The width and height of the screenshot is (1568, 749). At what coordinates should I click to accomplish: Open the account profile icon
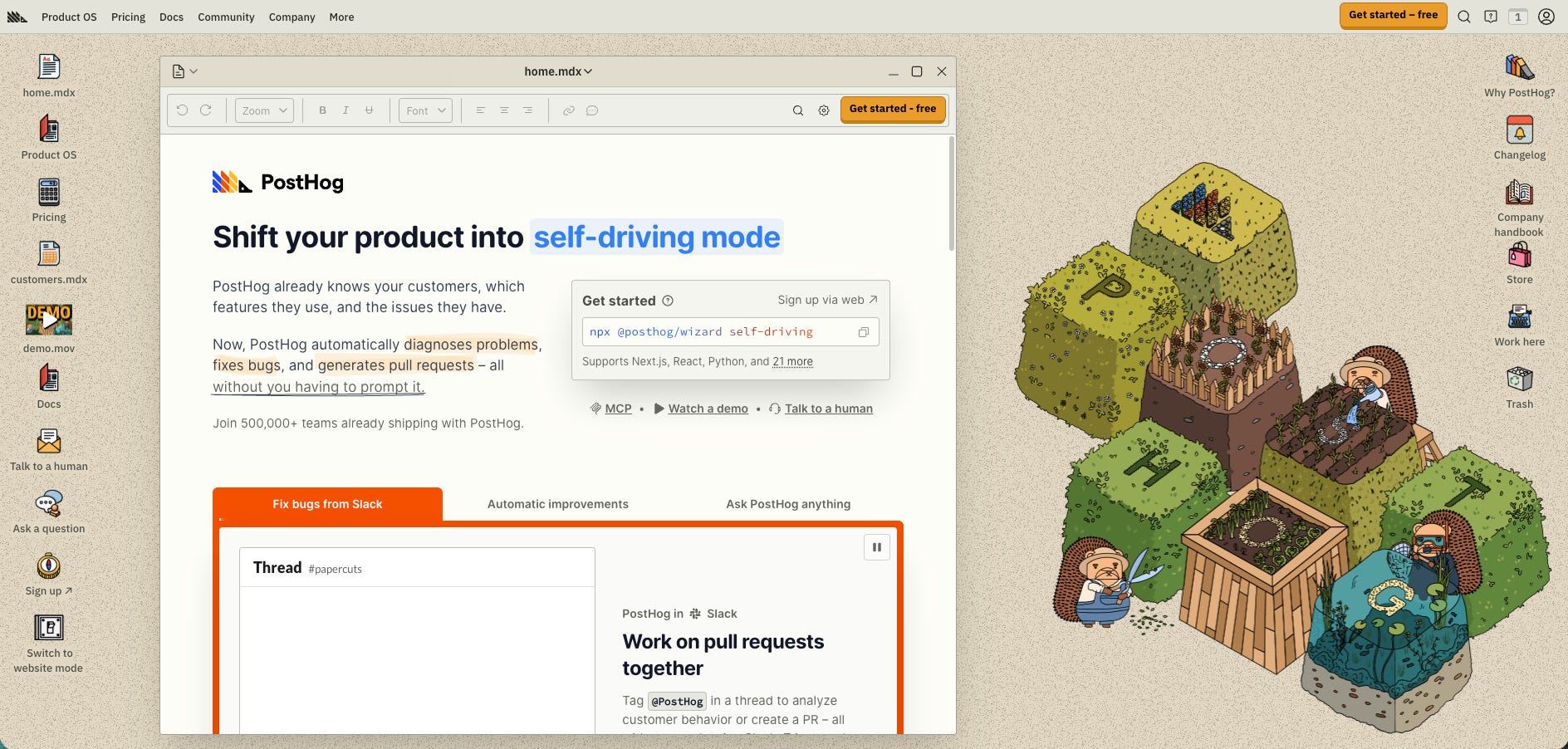pos(1546,17)
